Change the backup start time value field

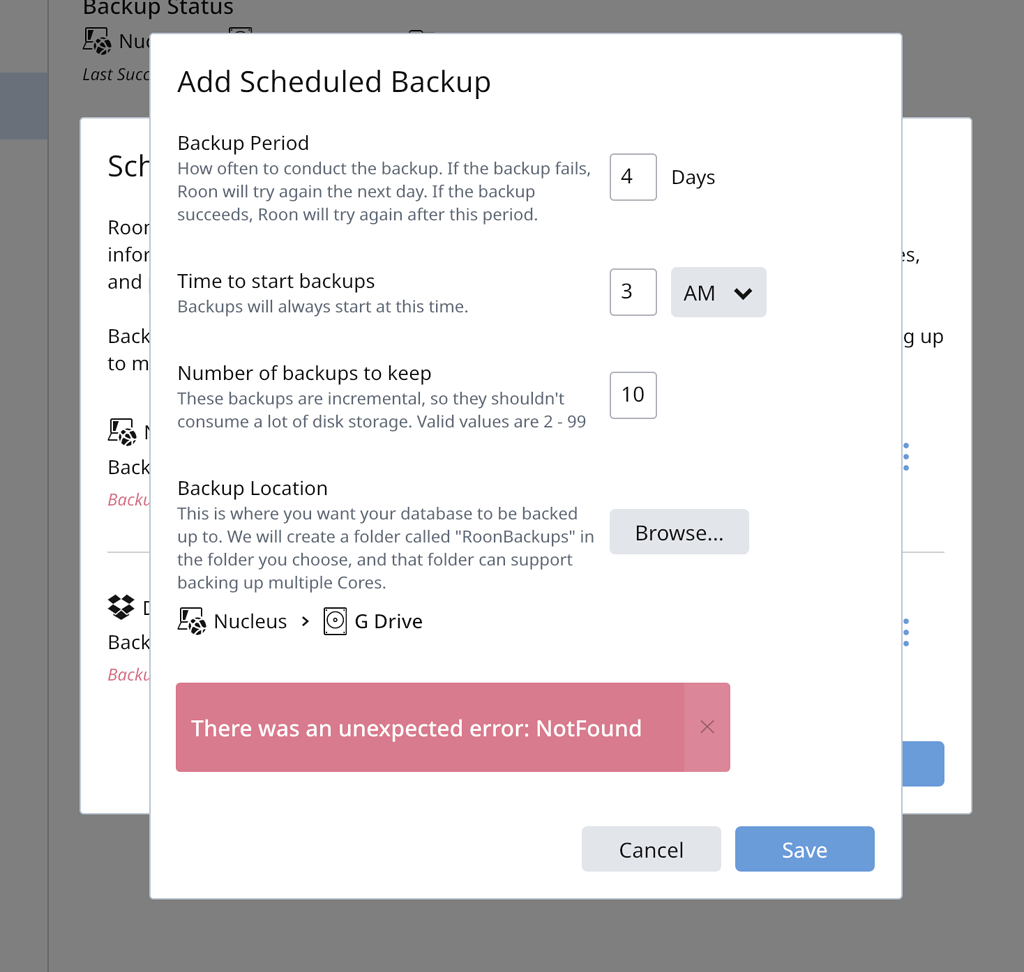(x=632, y=292)
